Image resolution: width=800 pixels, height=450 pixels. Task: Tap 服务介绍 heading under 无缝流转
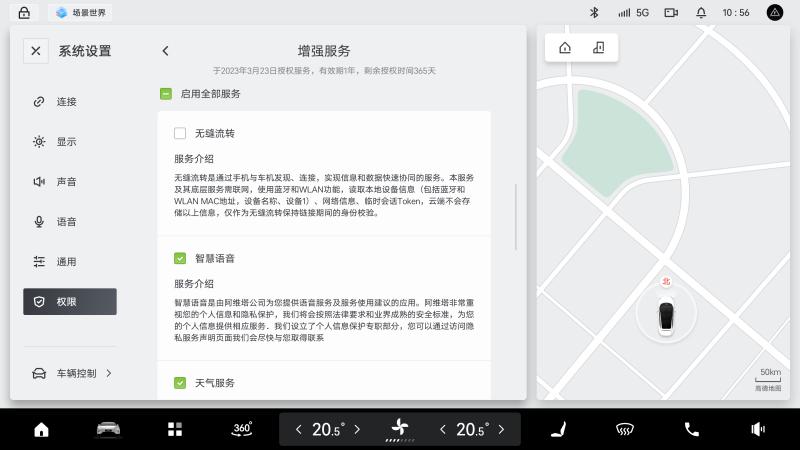coord(194,159)
